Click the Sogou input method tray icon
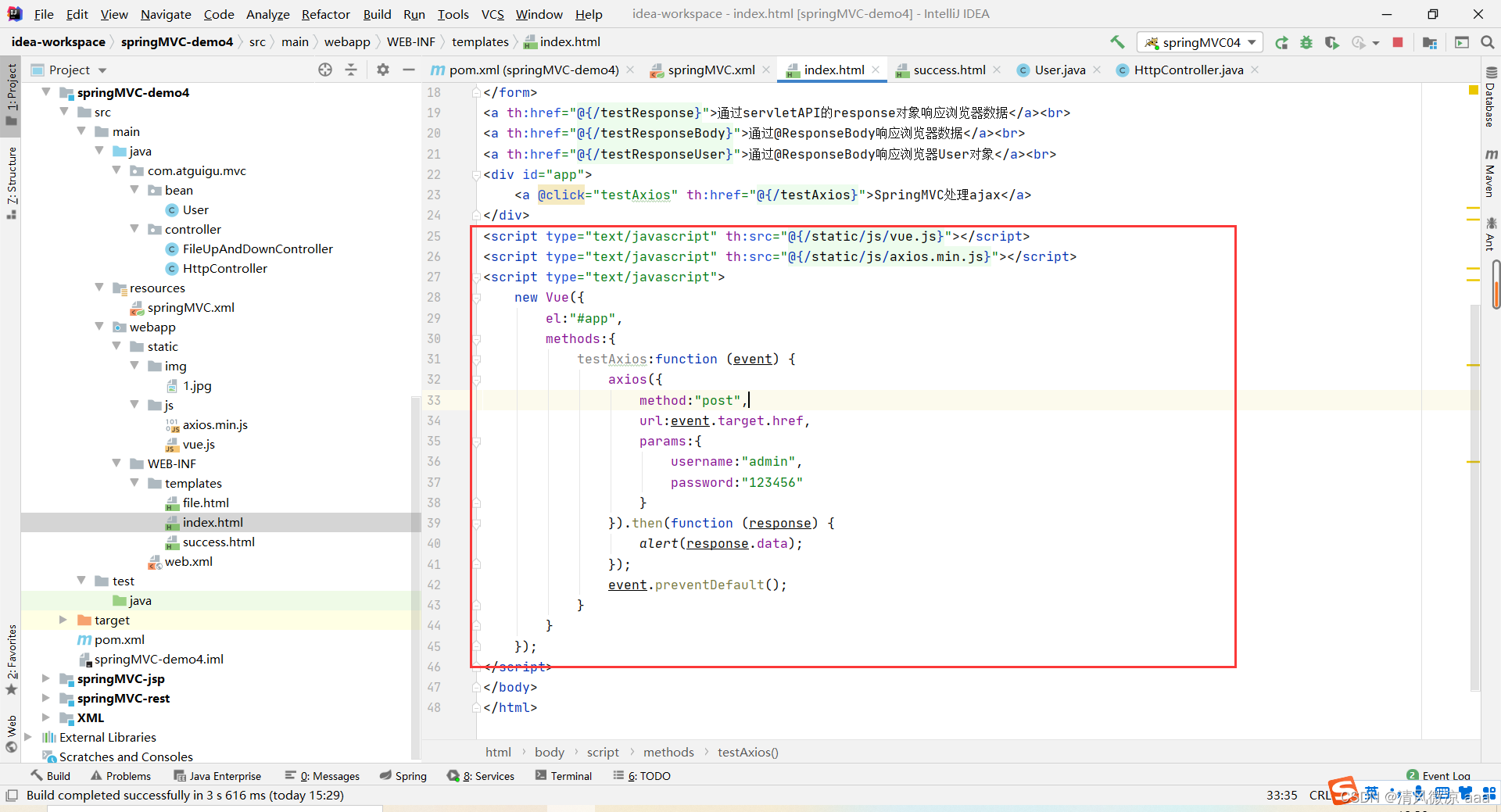 1343,791
